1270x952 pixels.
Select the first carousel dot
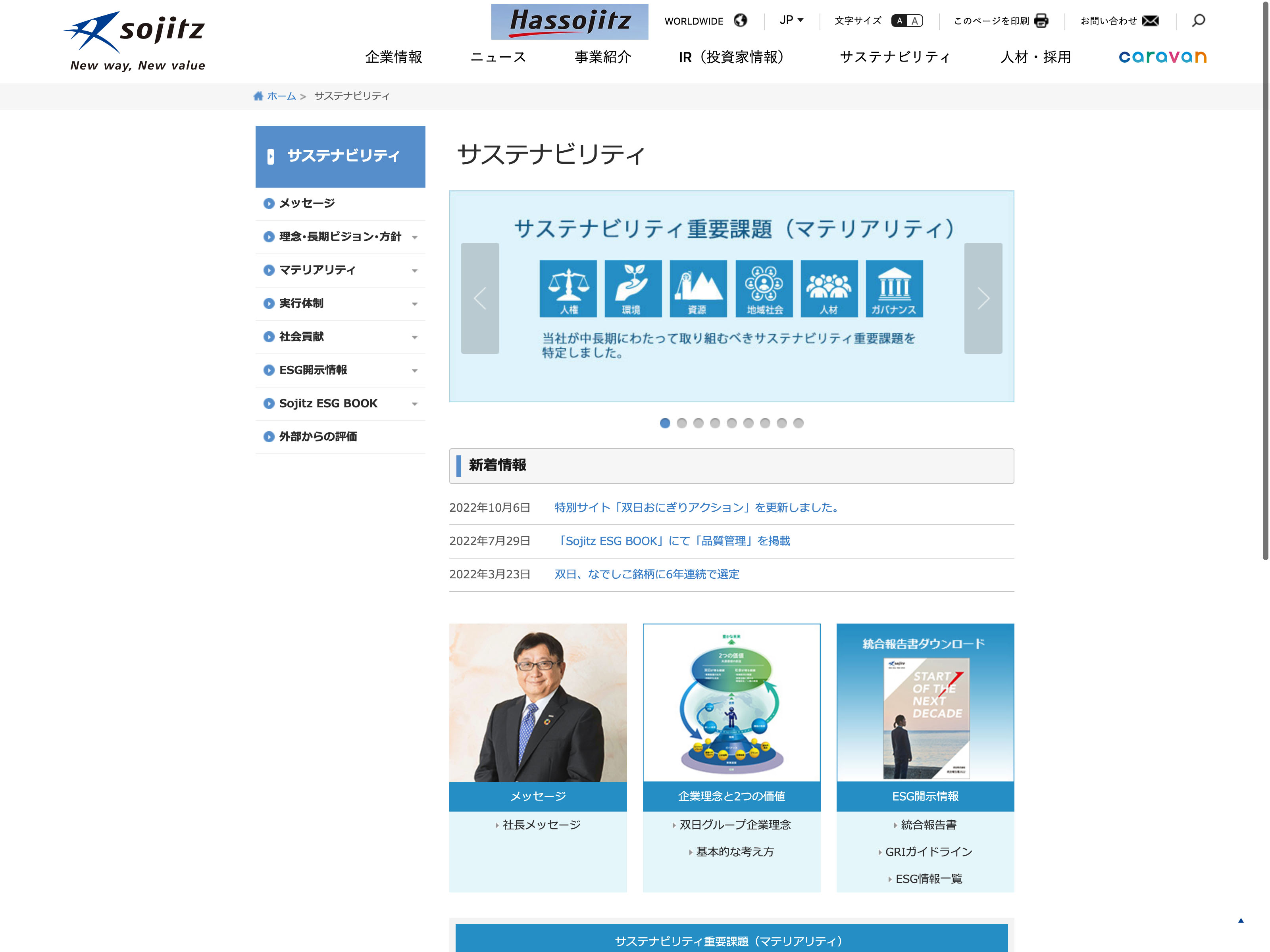[x=665, y=423]
